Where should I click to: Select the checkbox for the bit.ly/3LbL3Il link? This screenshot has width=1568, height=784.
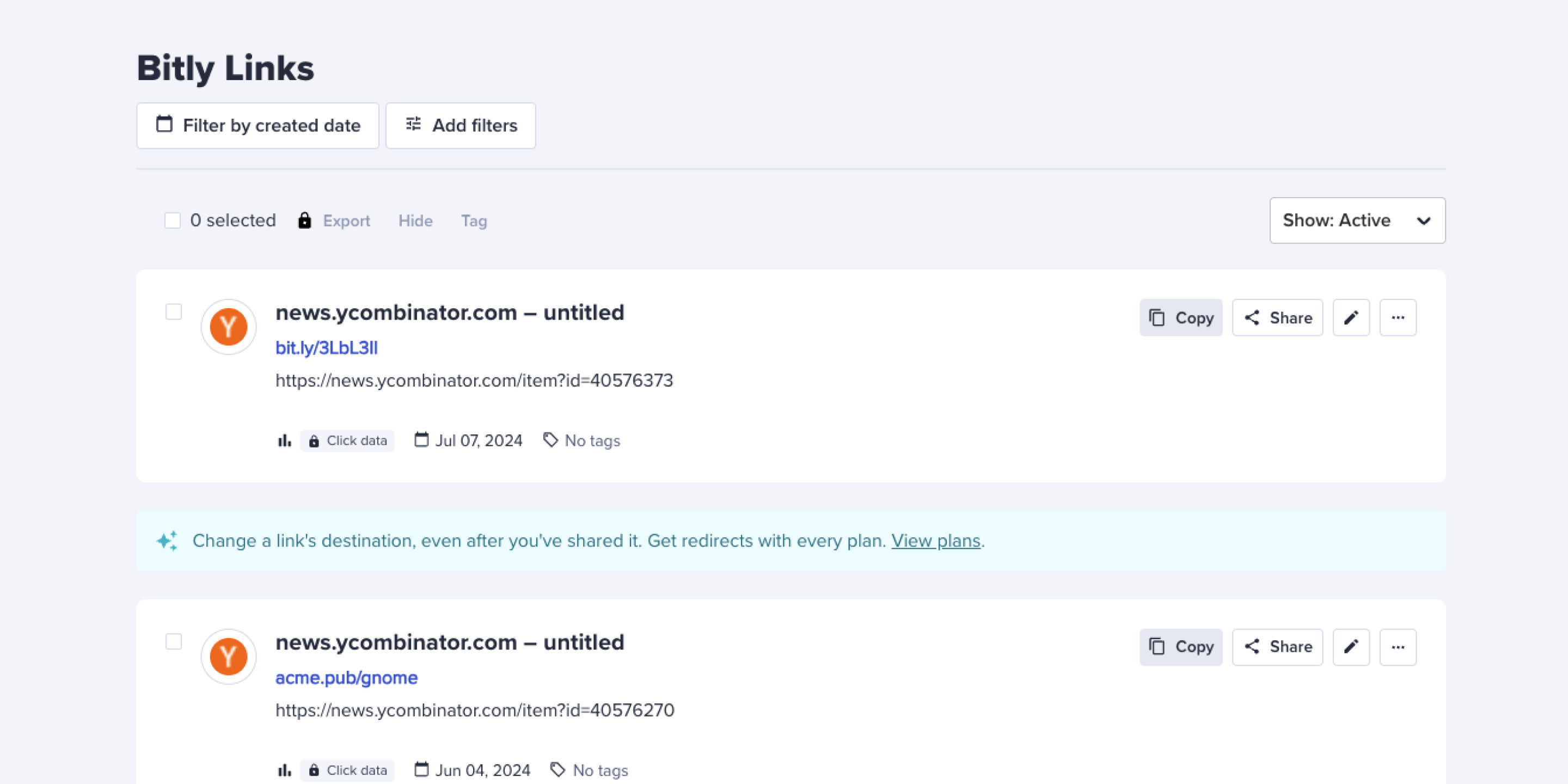click(x=174, y=311)
